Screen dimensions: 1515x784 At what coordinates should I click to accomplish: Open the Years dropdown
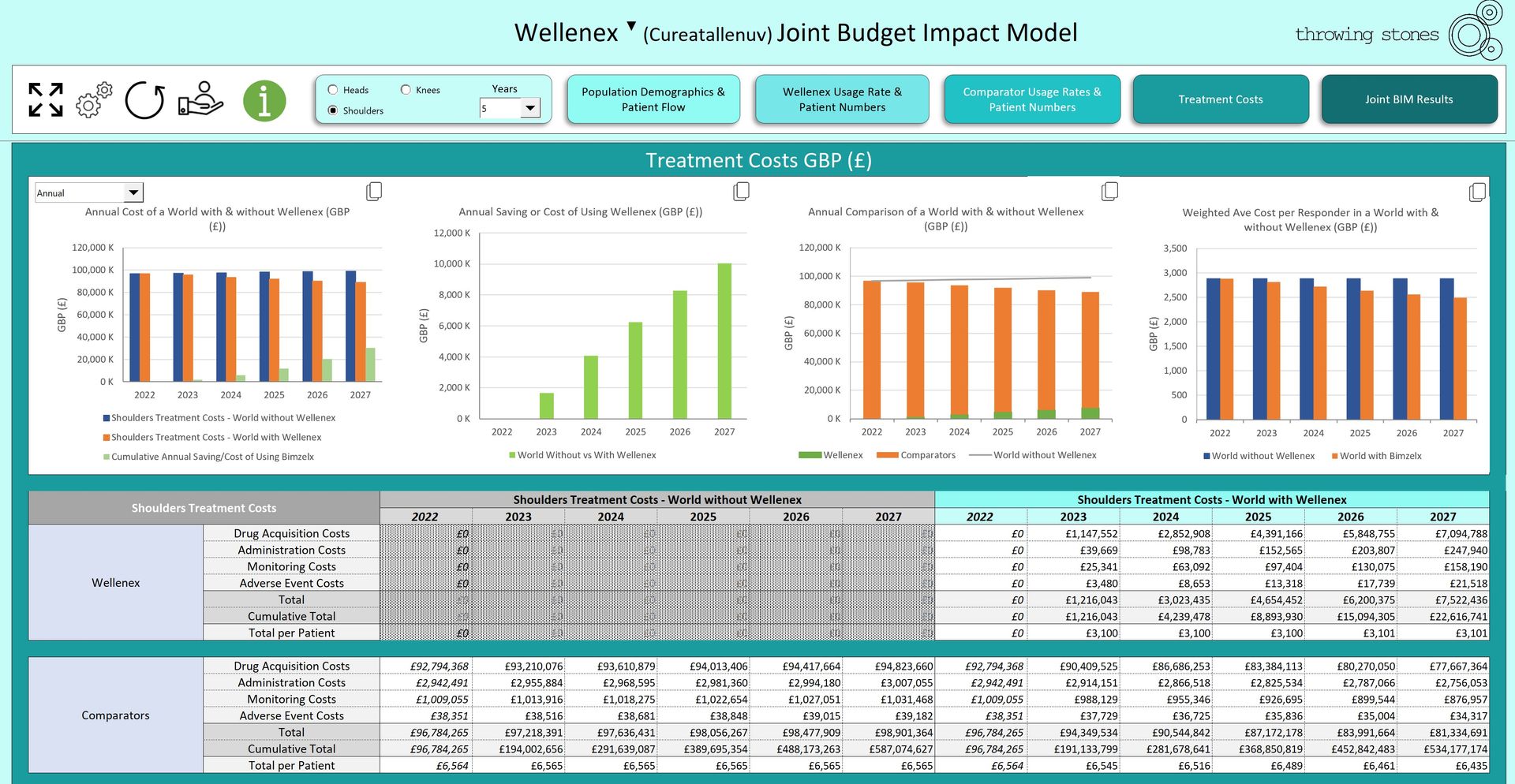pyautogui.click(x=530, y=108)
